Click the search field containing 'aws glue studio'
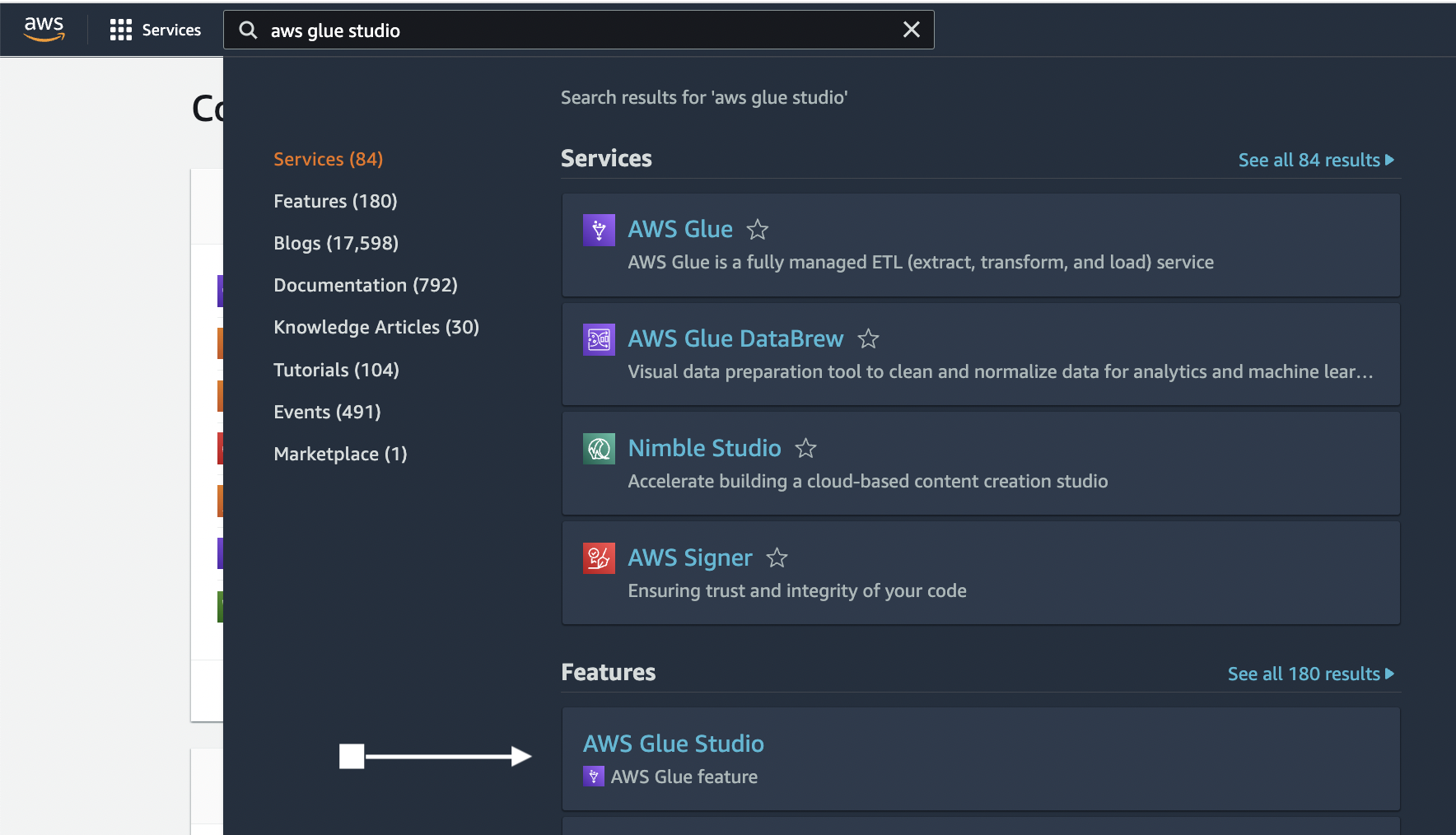This screenshot has width=1456, height=835. [x=578, y=30]
